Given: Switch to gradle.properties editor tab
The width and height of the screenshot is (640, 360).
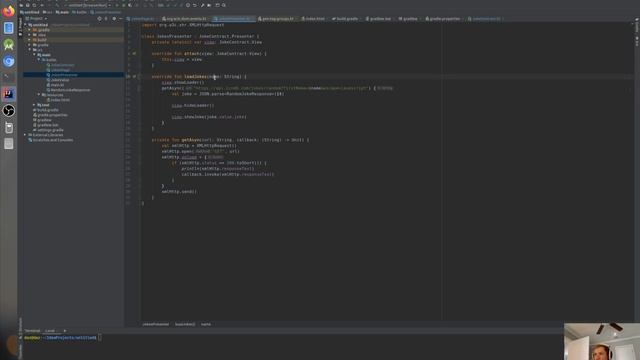Looking at the screenshot, I should coord(444,19).
